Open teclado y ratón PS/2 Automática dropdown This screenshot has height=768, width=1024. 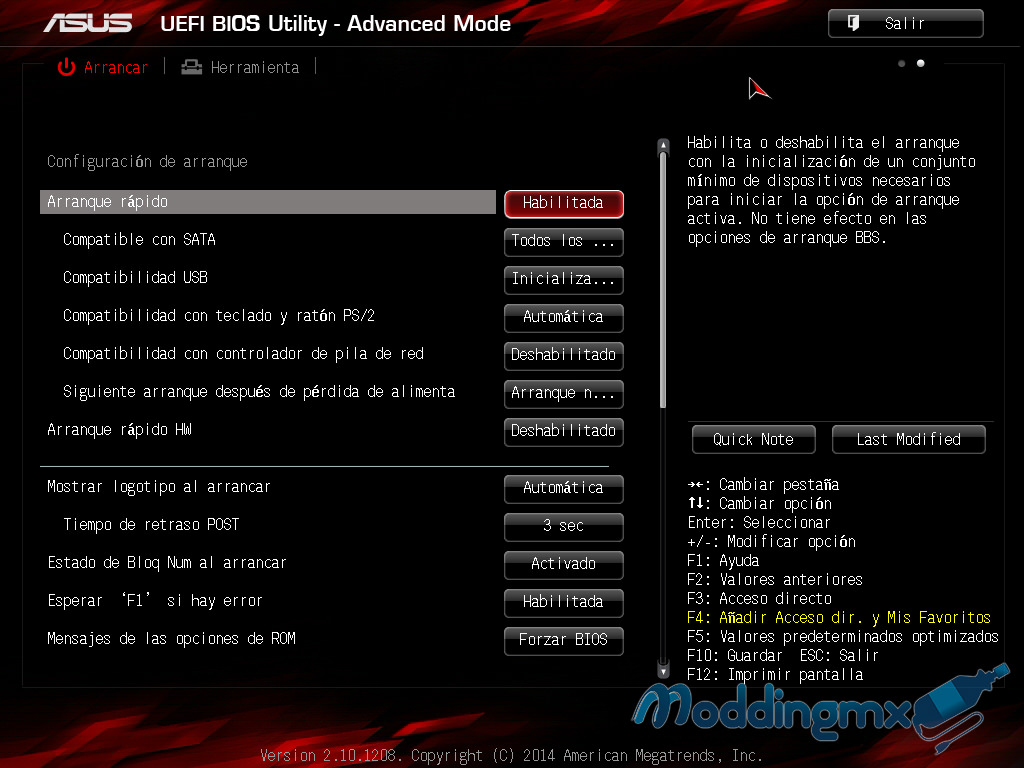coord(564,317)
